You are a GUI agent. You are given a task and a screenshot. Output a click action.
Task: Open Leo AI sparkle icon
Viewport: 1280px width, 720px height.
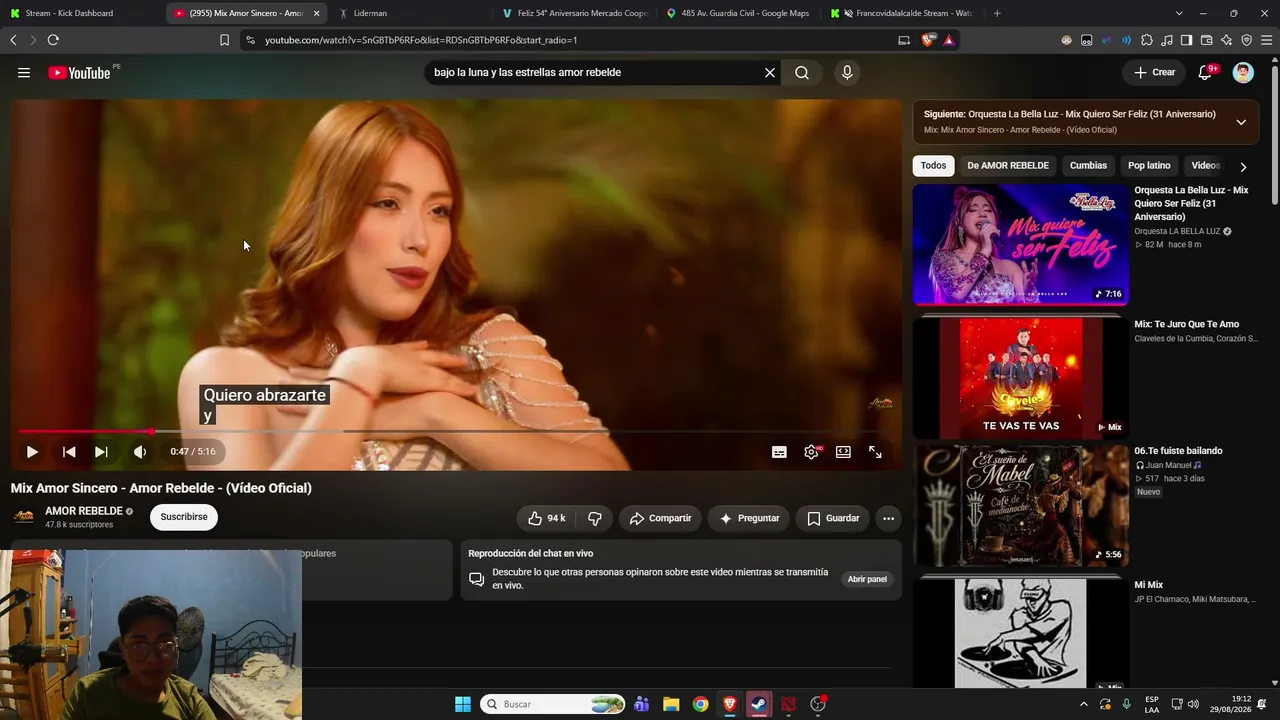click(1226, 40)
